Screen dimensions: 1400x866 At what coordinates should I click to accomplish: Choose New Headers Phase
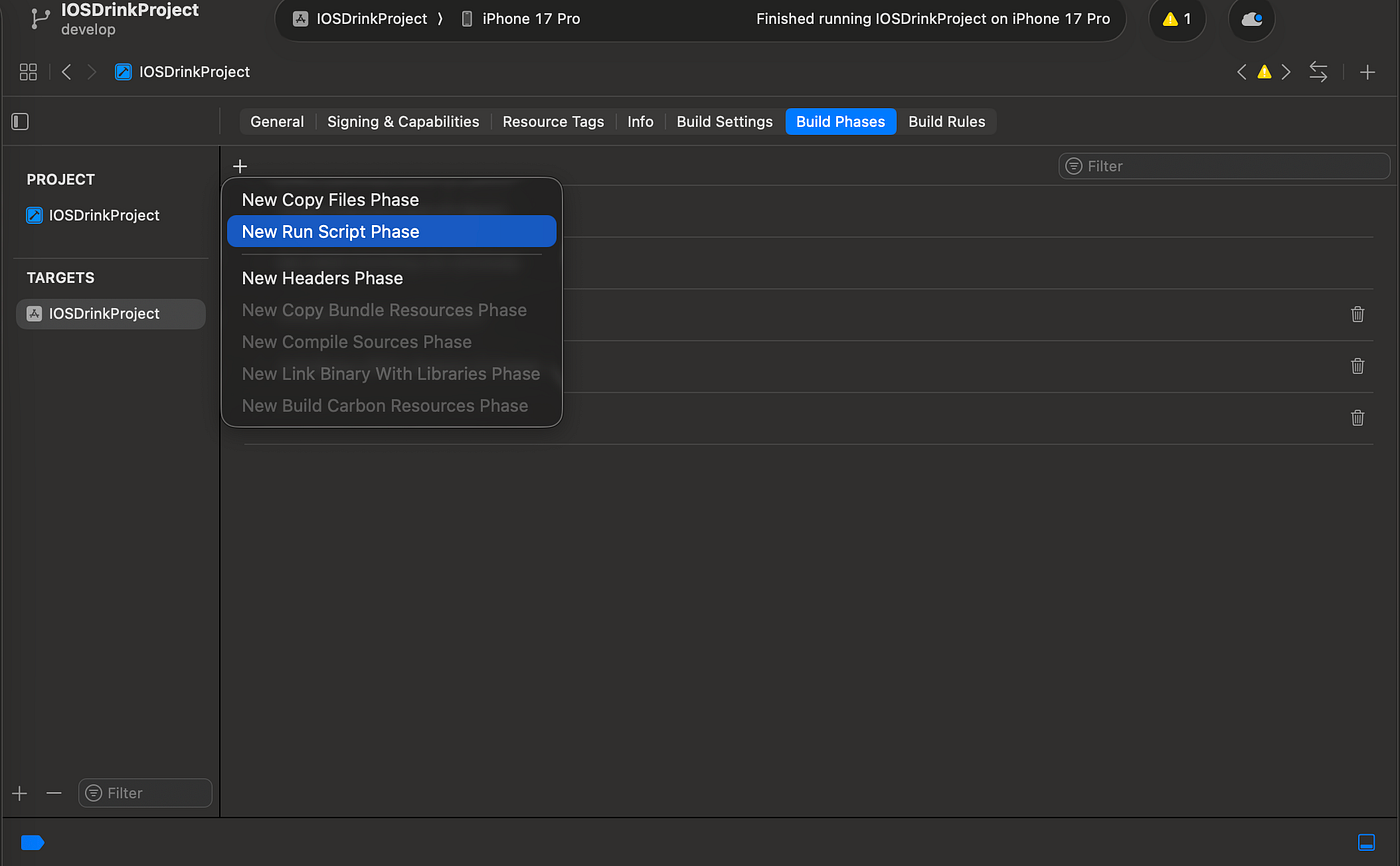[391, 278]
